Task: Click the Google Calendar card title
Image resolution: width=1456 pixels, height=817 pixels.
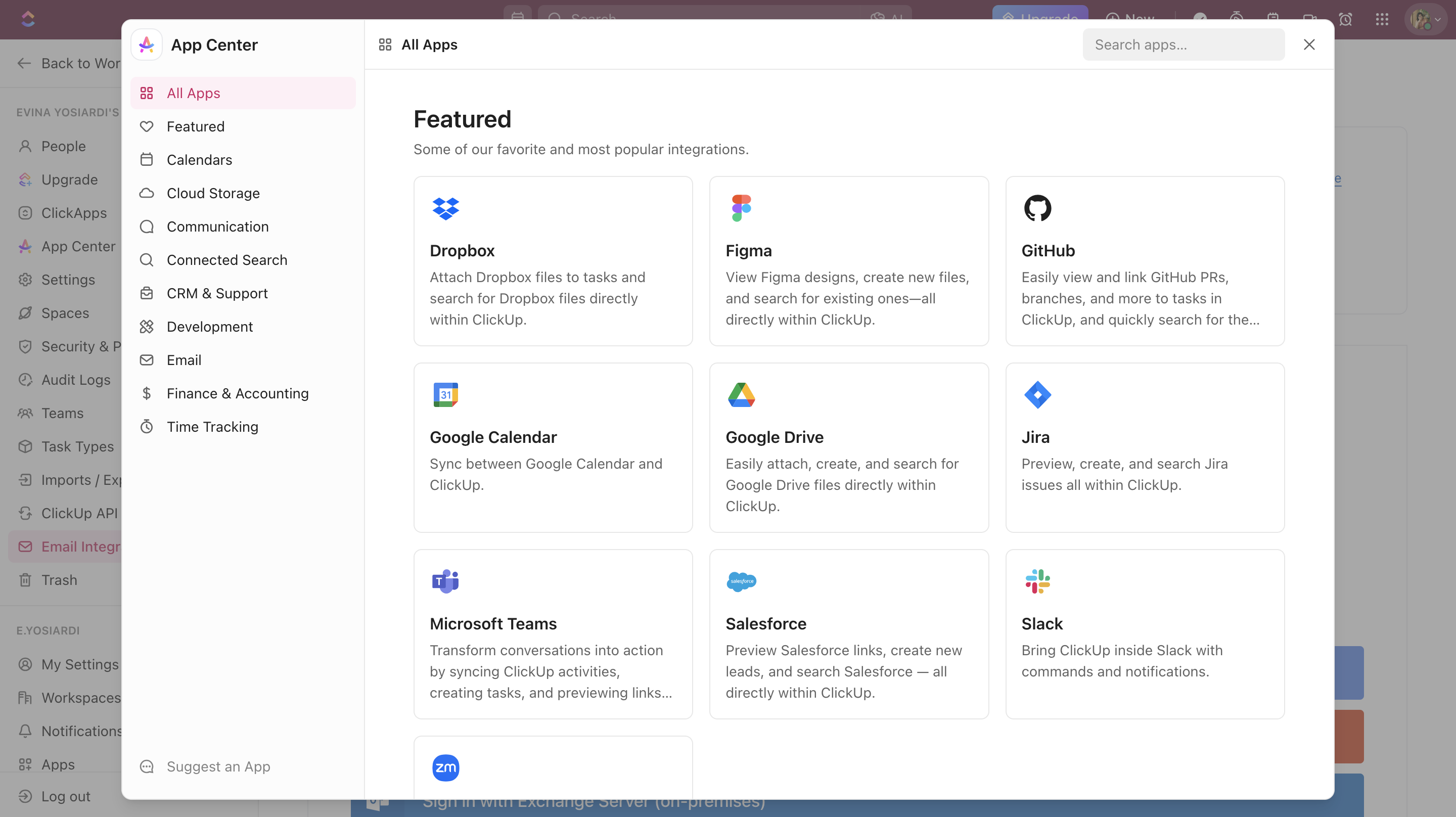Action: [493, 437]
